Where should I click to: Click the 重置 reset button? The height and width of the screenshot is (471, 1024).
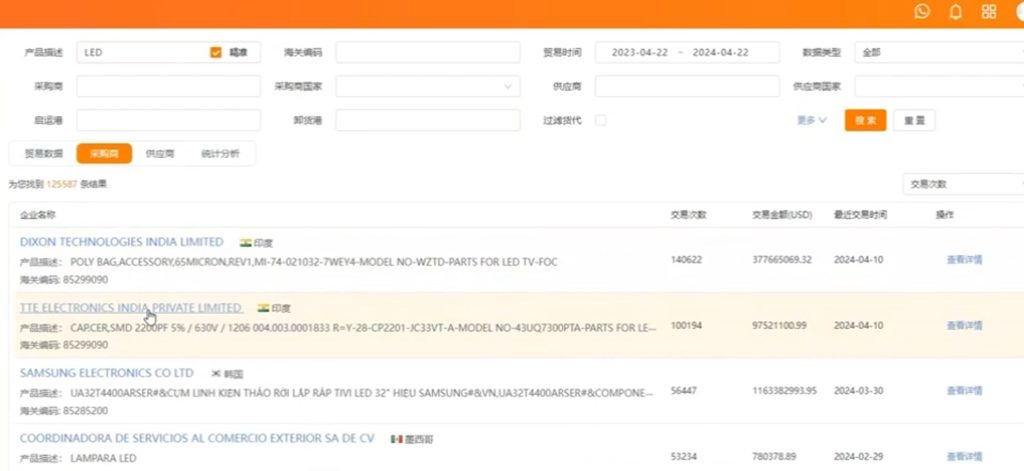[914, 120]
